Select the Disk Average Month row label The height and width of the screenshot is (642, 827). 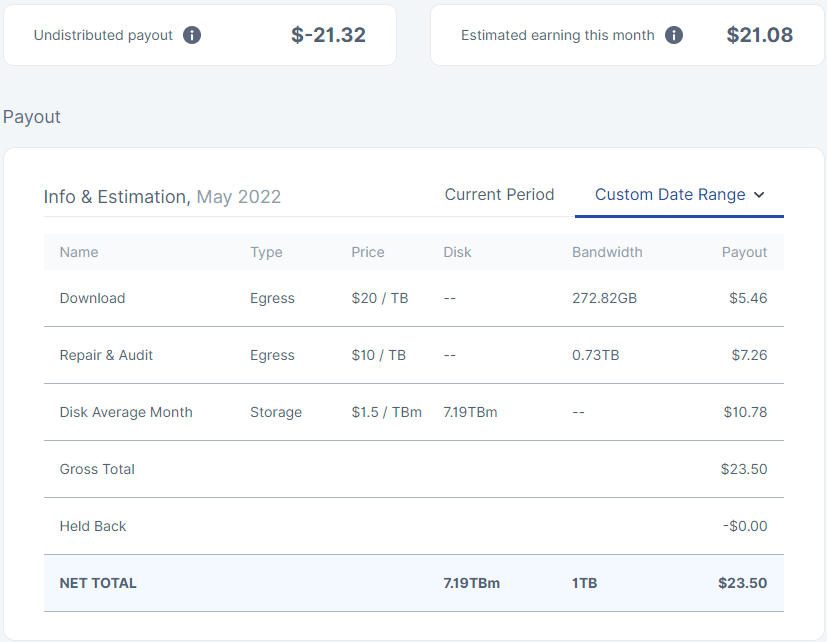(126, 412)
